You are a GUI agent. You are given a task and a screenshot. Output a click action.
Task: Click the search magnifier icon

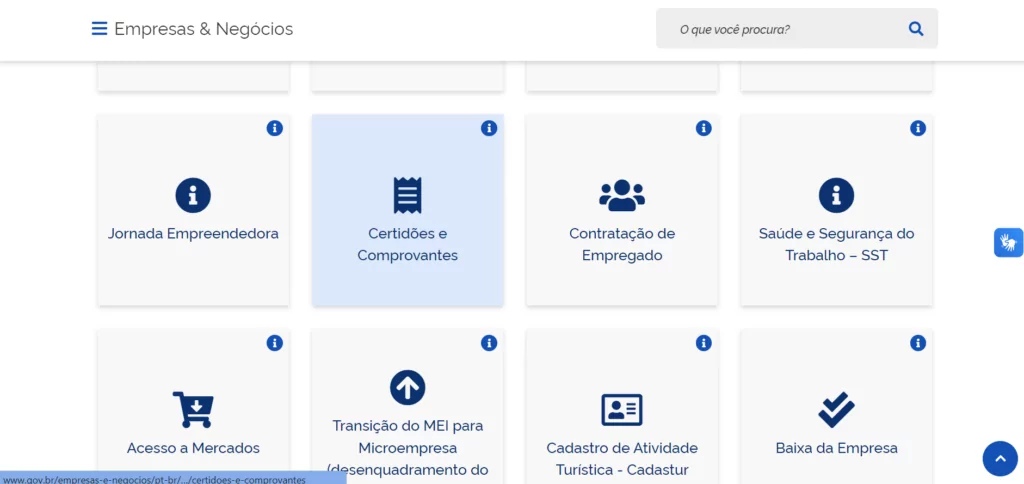915,29
